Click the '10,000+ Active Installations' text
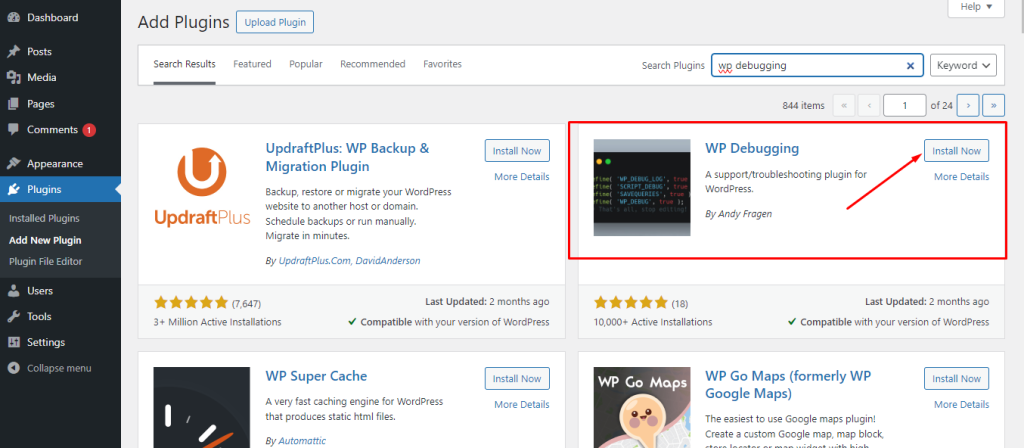 pos(653,322)
